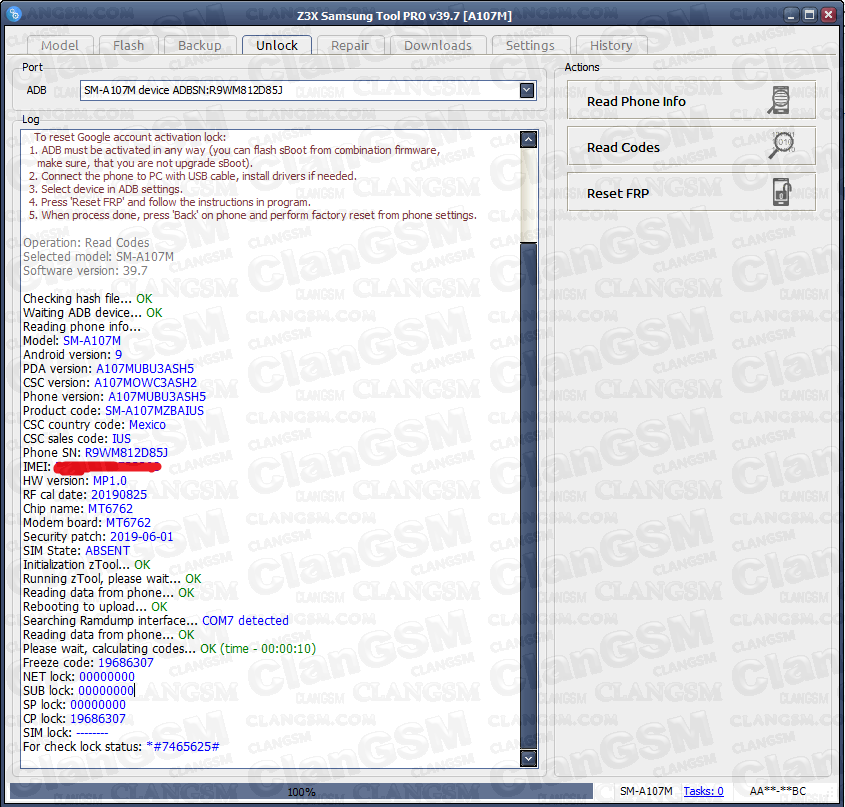Close the Z3X Samsung Tool window
The width and height of the screenshot is (845, 807).
828,15
